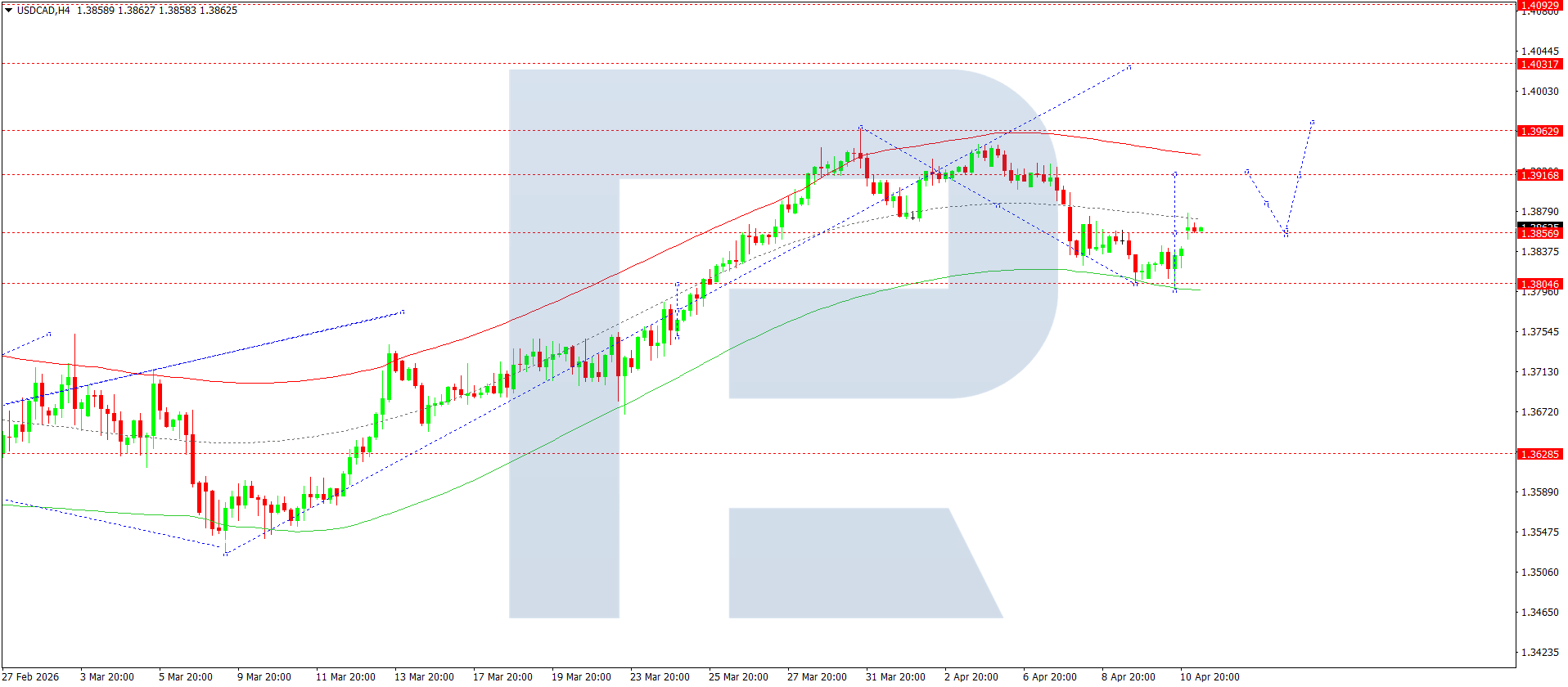Click the last green candlestick on chart

click(x=1201, y=231)
